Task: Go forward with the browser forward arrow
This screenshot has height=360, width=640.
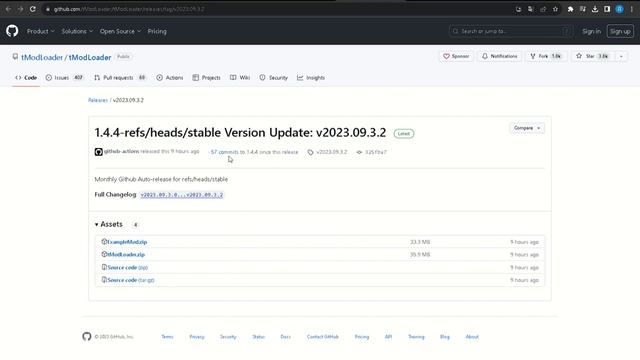Action: click(x=20, y=9)
